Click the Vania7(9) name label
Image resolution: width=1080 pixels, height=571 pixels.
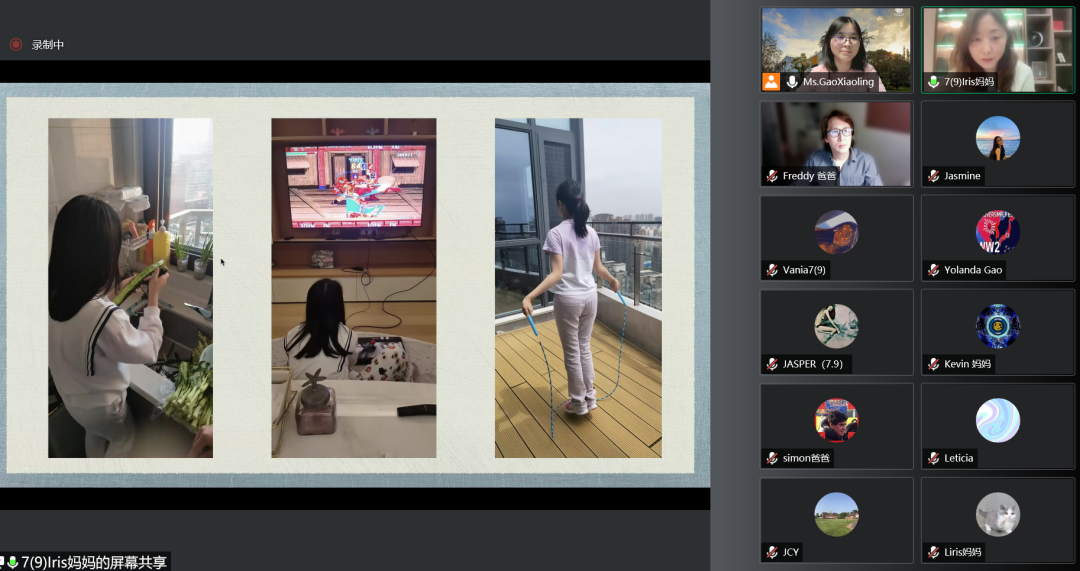[804, 270]
